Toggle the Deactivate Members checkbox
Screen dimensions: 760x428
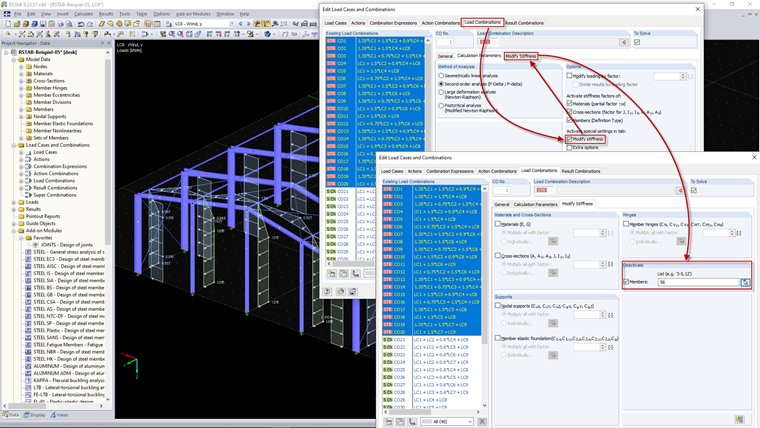(x=627, y=282)
